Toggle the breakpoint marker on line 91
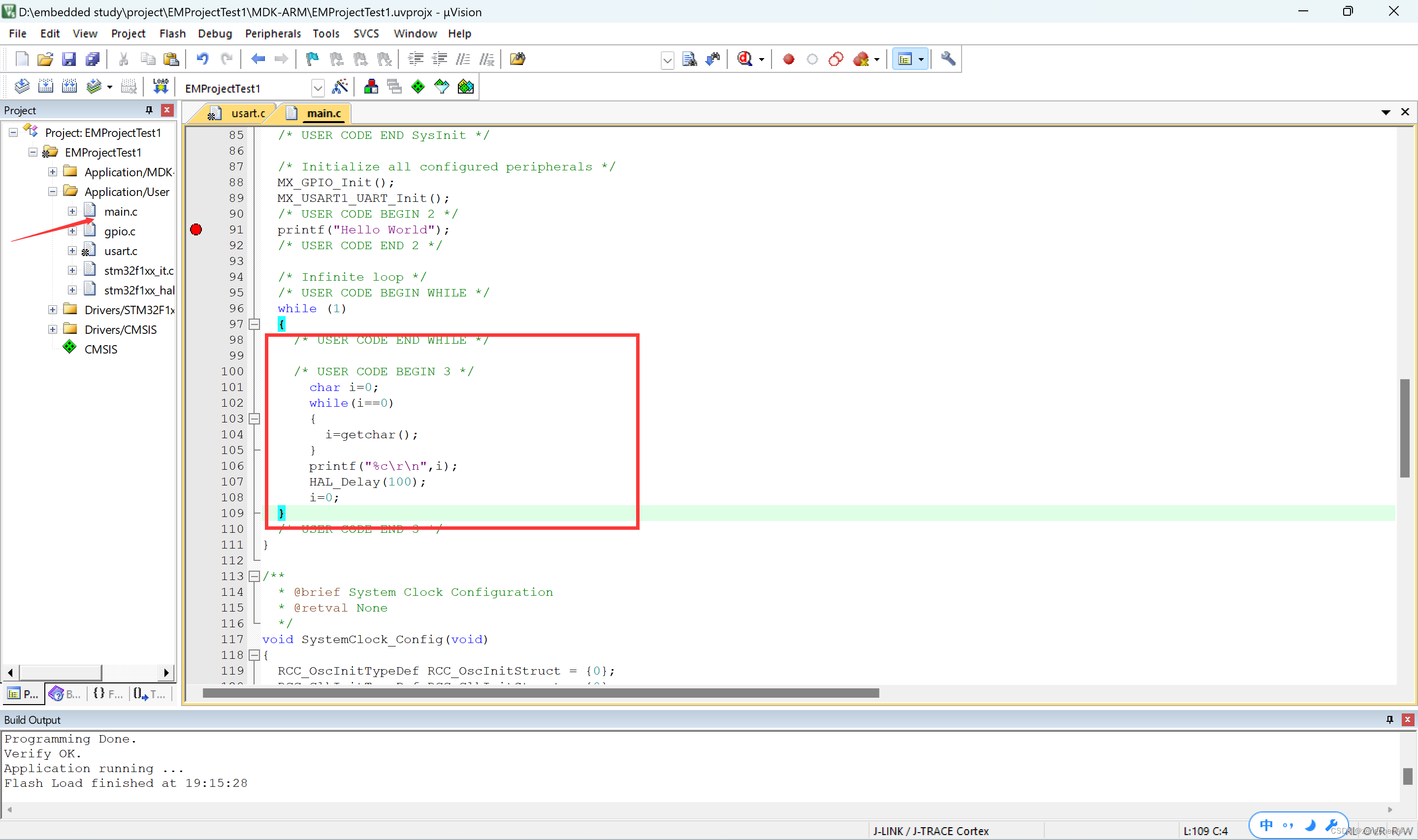 pyautogui.click(x=196, y=230)
